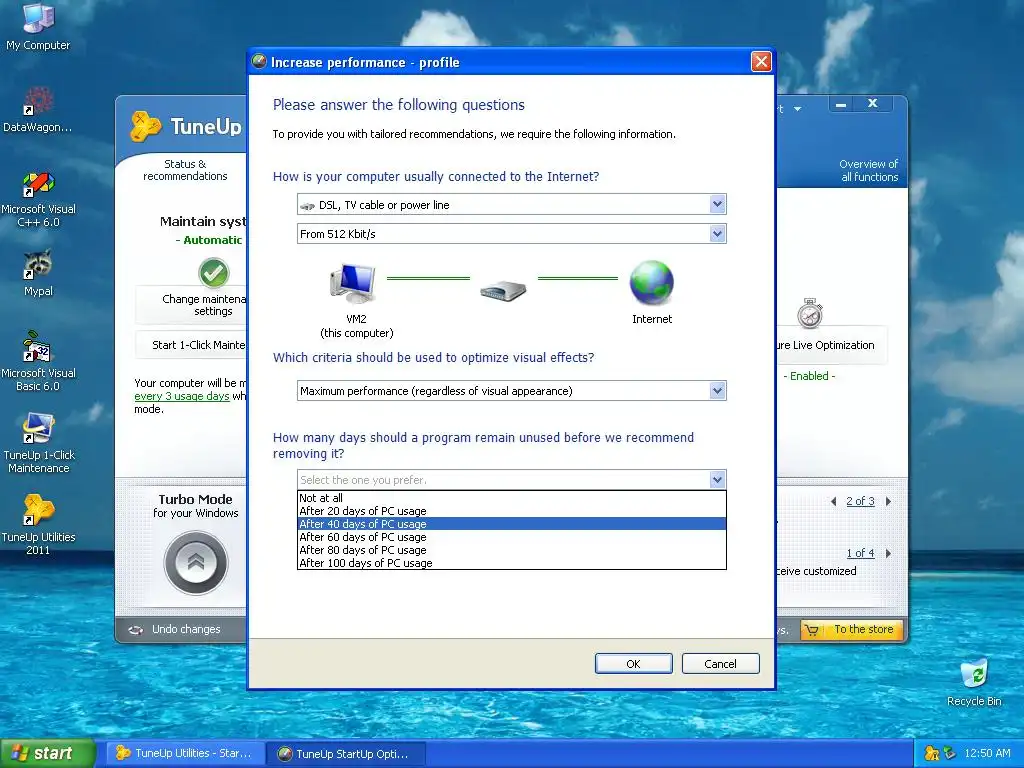This screenshot has height=768, width=1024.
Task: Click the Undo changes arrow icon
Action: click(x=136, y=630)
